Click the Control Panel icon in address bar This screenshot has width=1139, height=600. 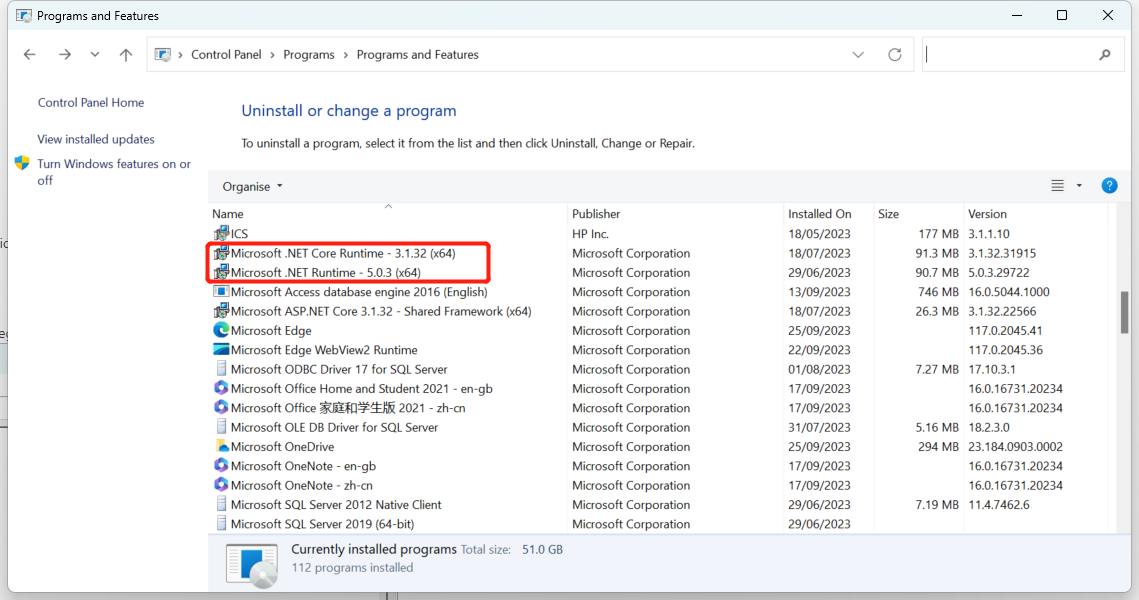pos(163,54)
